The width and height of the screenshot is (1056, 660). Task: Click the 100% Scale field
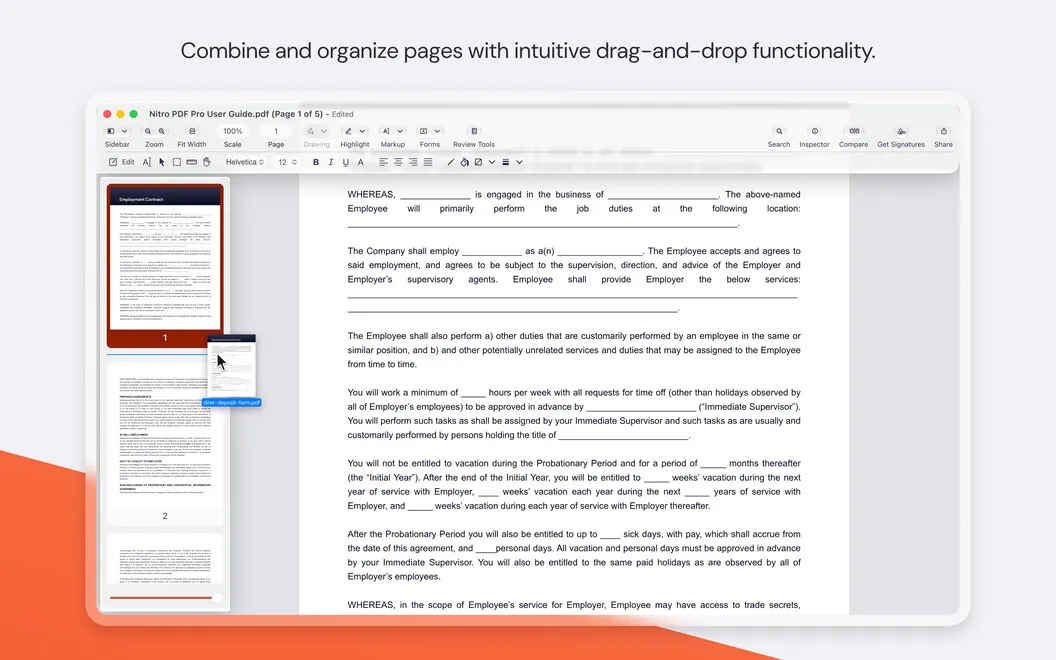232,131
